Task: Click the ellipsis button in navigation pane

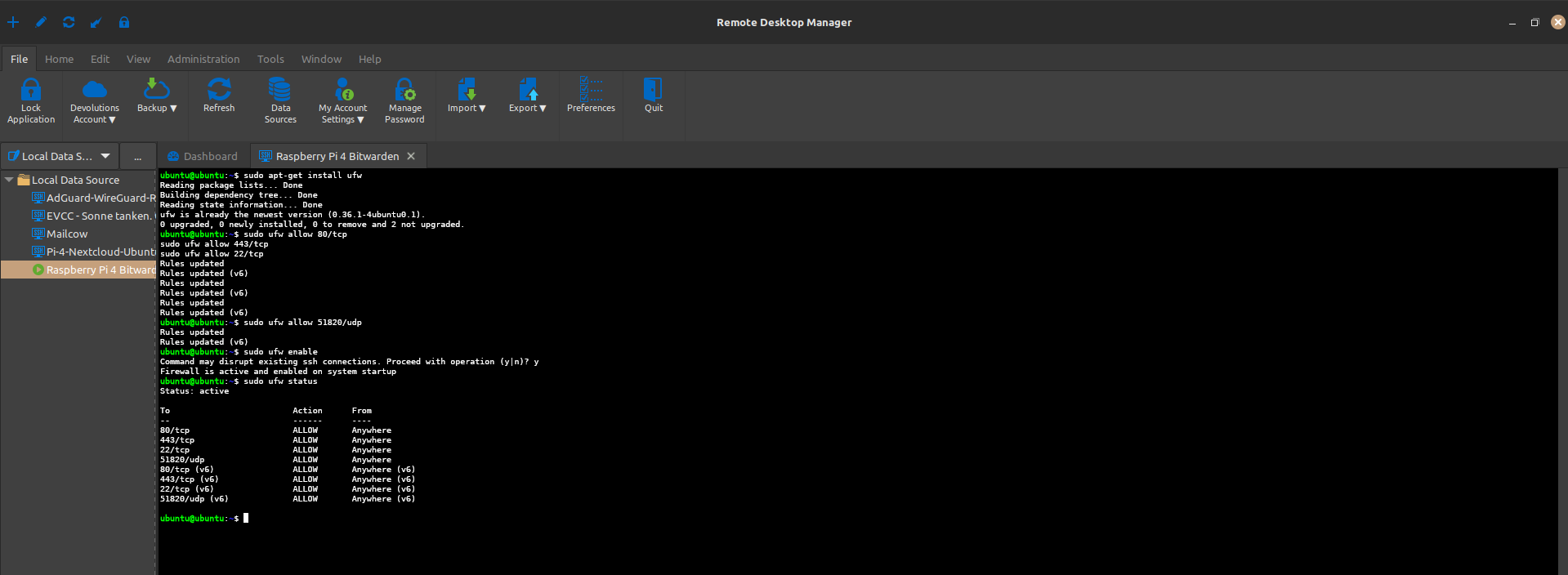Action: 137,156
